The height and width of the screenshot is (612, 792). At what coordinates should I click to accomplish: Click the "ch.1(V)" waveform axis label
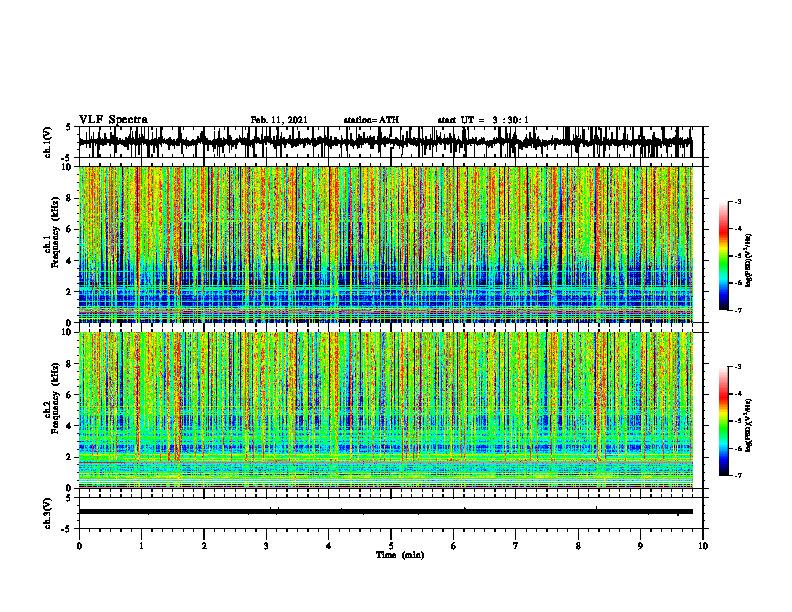48,142
